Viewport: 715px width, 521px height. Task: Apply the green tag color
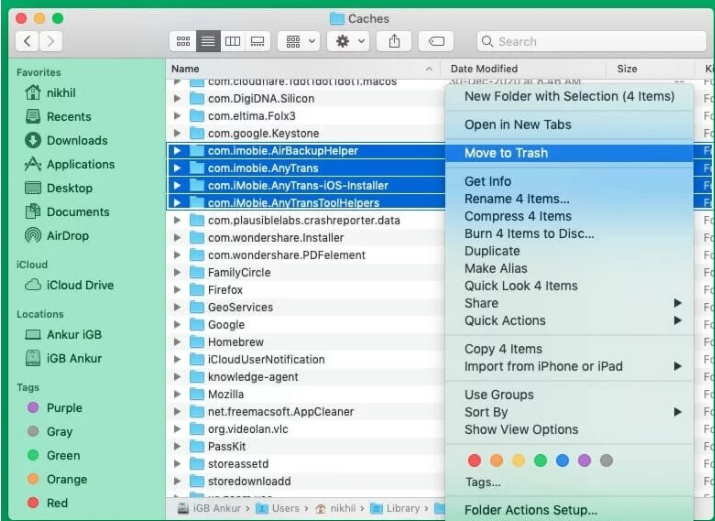(x=540, y=460)
